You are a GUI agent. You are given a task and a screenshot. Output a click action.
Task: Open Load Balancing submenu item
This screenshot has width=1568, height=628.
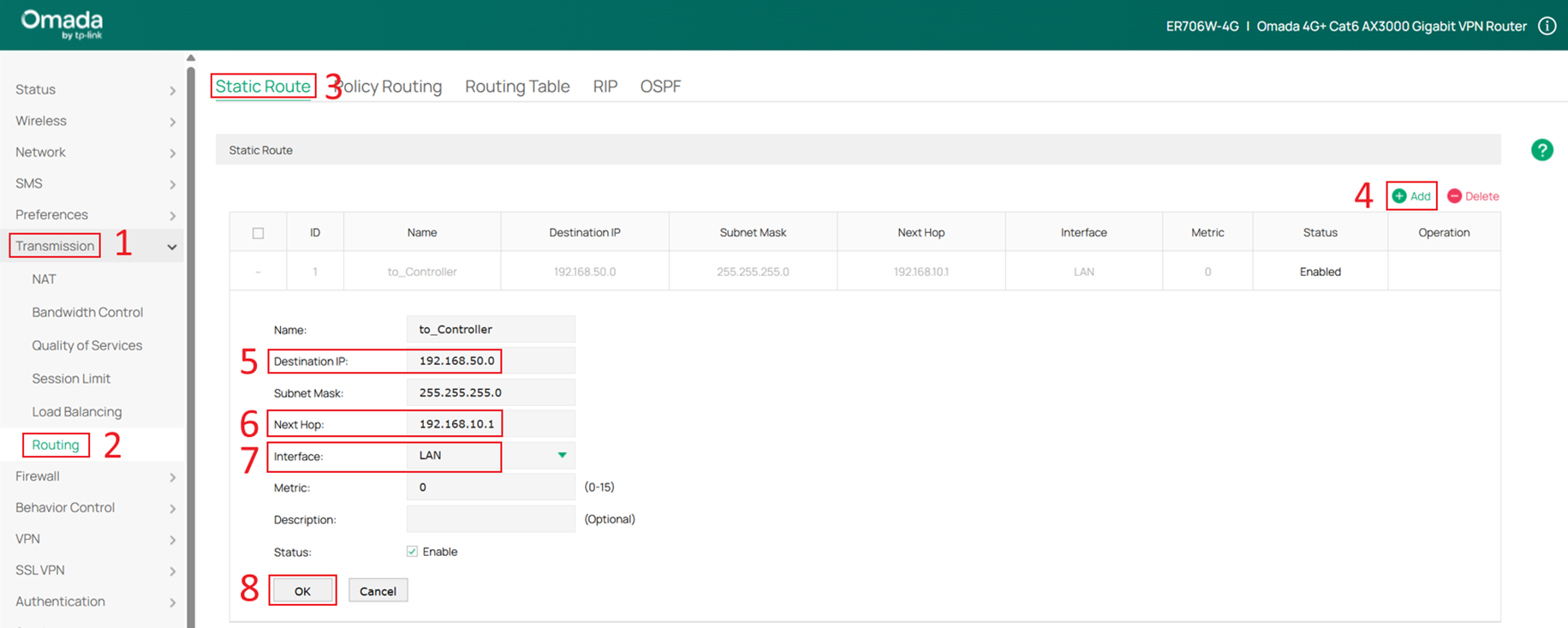point(77,412)
